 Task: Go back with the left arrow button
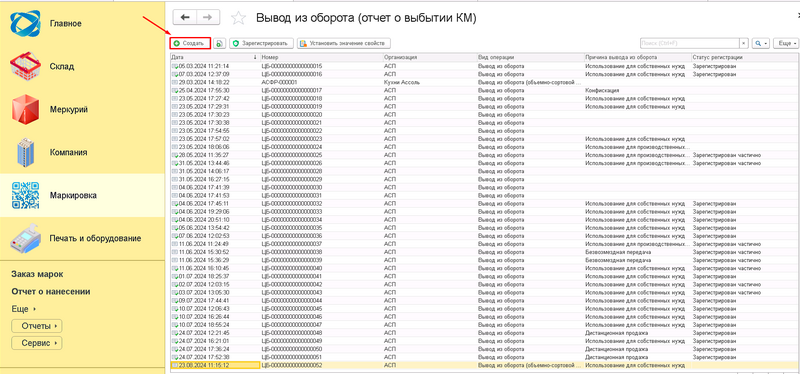point(185,17)
